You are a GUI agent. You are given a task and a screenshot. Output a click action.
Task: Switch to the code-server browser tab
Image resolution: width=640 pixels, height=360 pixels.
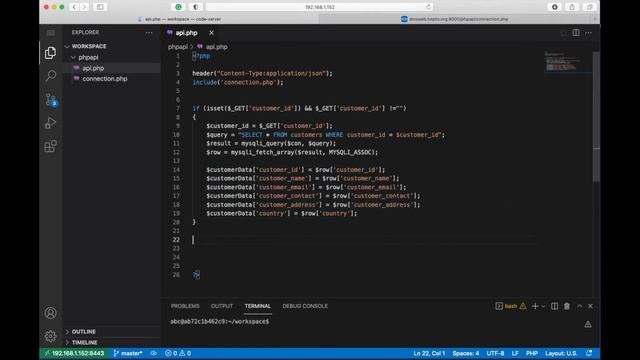(180, 19)
